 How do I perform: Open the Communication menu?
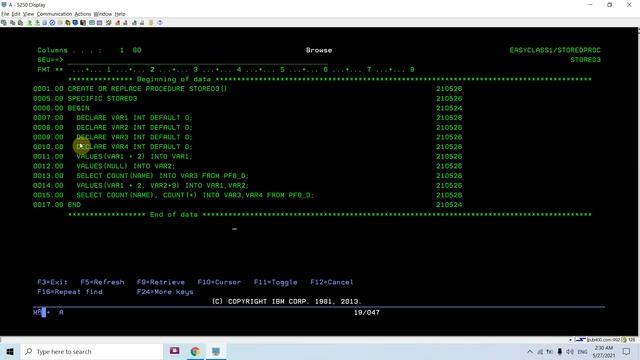click(x=54, y=14)
